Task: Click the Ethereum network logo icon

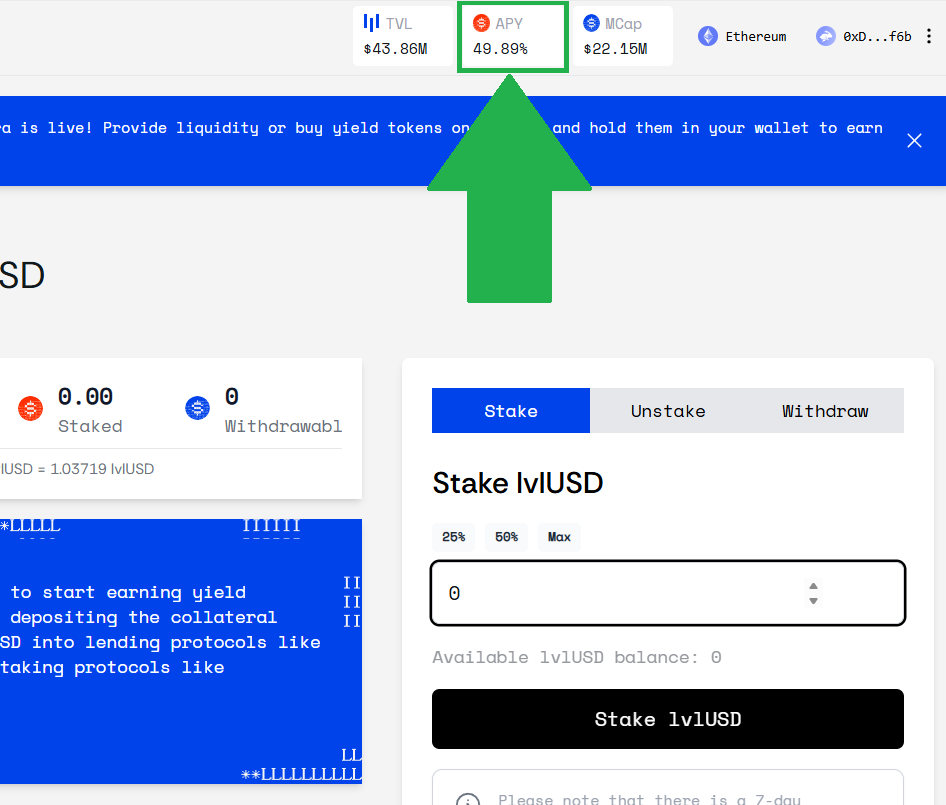Action: click(x=708, y=36)
